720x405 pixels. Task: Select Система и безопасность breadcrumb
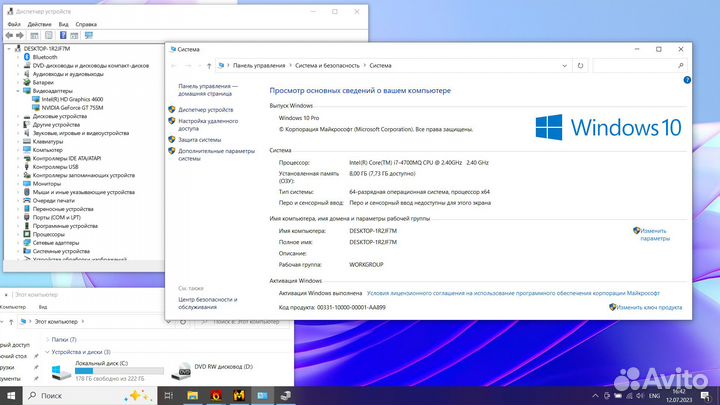tap(327, 66)
